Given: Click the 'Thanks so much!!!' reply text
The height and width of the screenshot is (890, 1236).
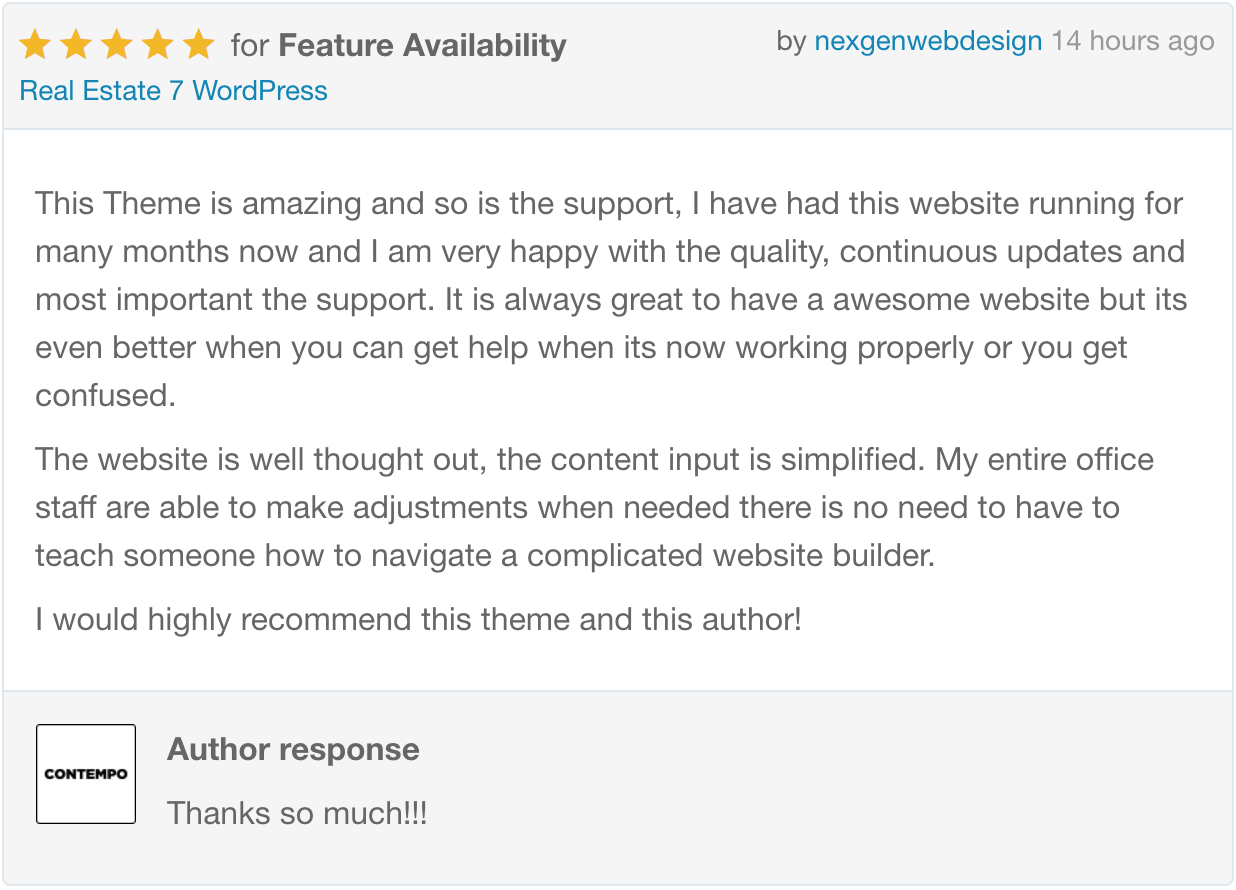Looking at the screenshot, I should [297, 813].
